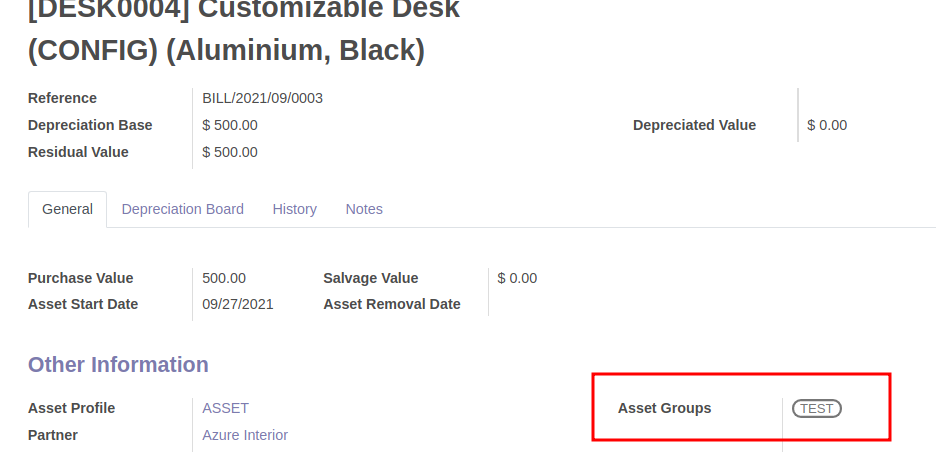Click the Purchase Value 500.00
Image resolution: width=936 pixels, height=458 pixels.
[224, 278]
